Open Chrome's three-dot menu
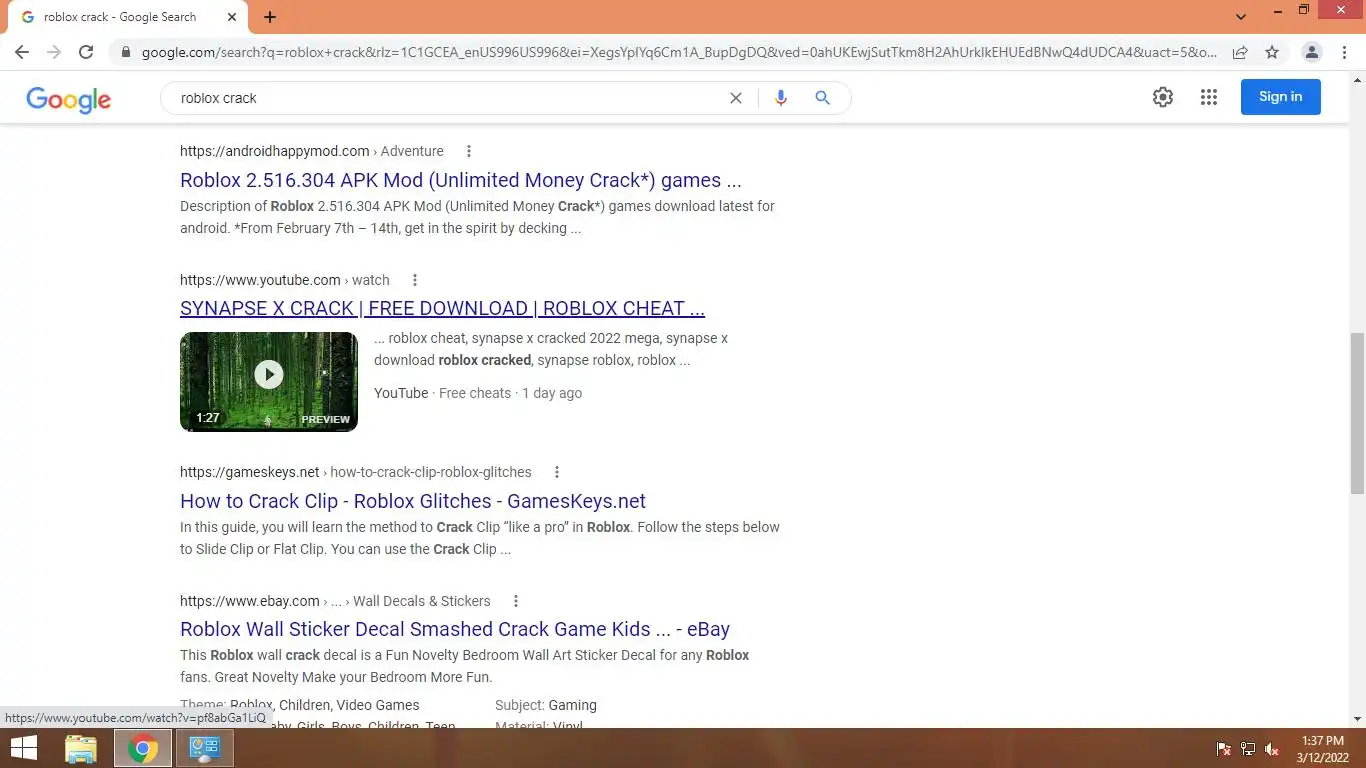 point(1344,52)
